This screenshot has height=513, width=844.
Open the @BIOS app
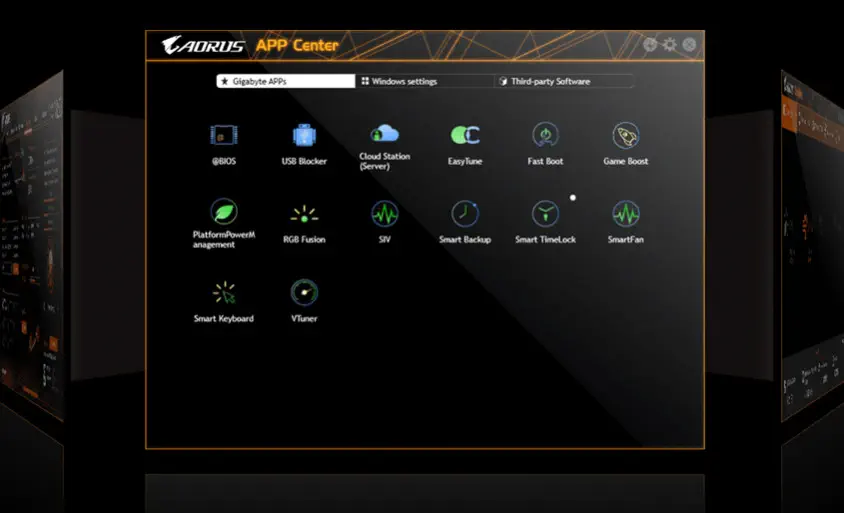click(223, 136)
